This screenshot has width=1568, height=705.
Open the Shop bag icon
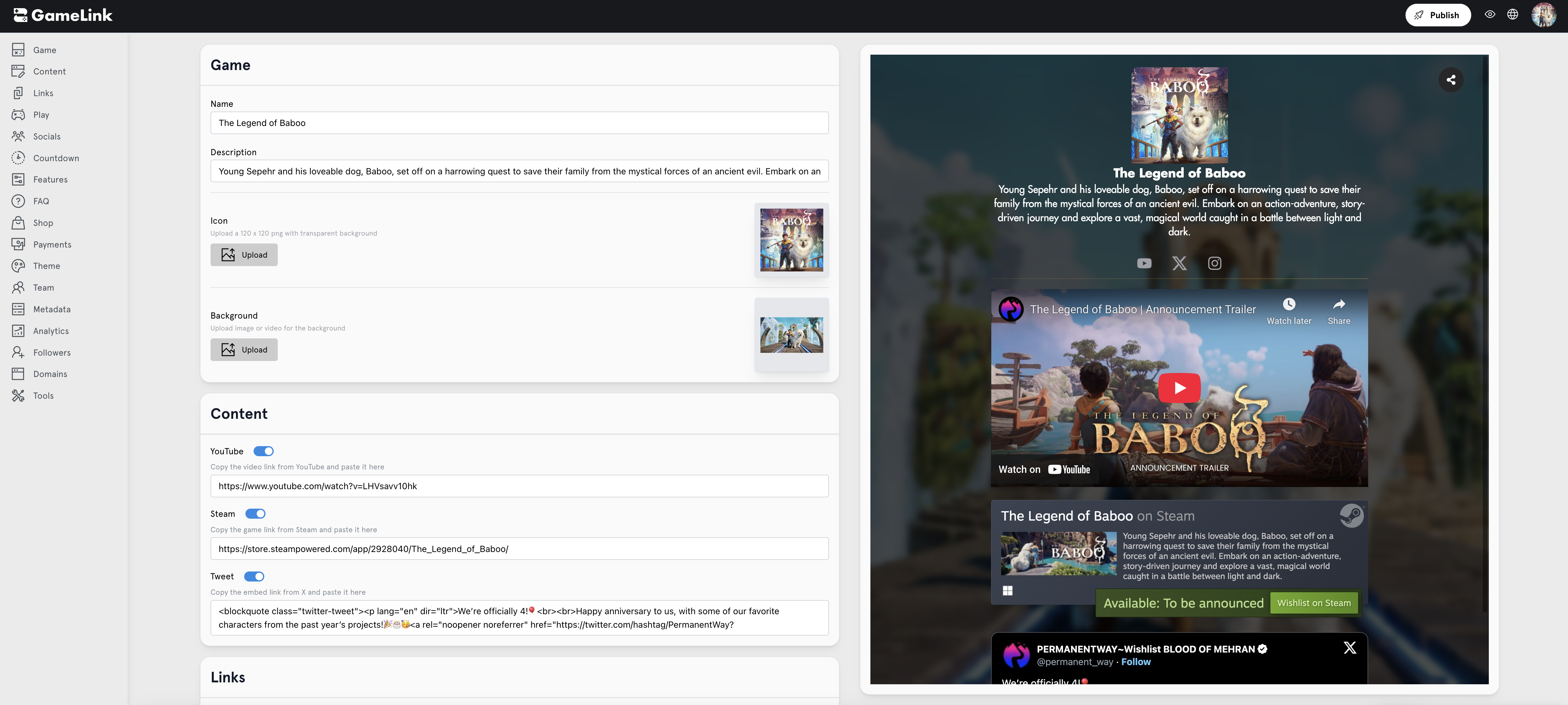18,223
